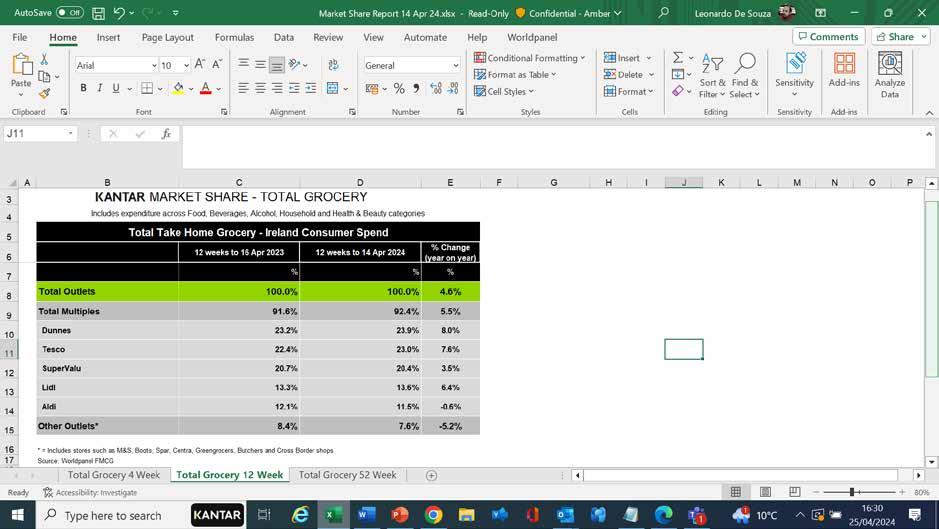Click Decrease Decimal icon
Viewport: 939px width, 529px height.
click(x=453, y=89)
